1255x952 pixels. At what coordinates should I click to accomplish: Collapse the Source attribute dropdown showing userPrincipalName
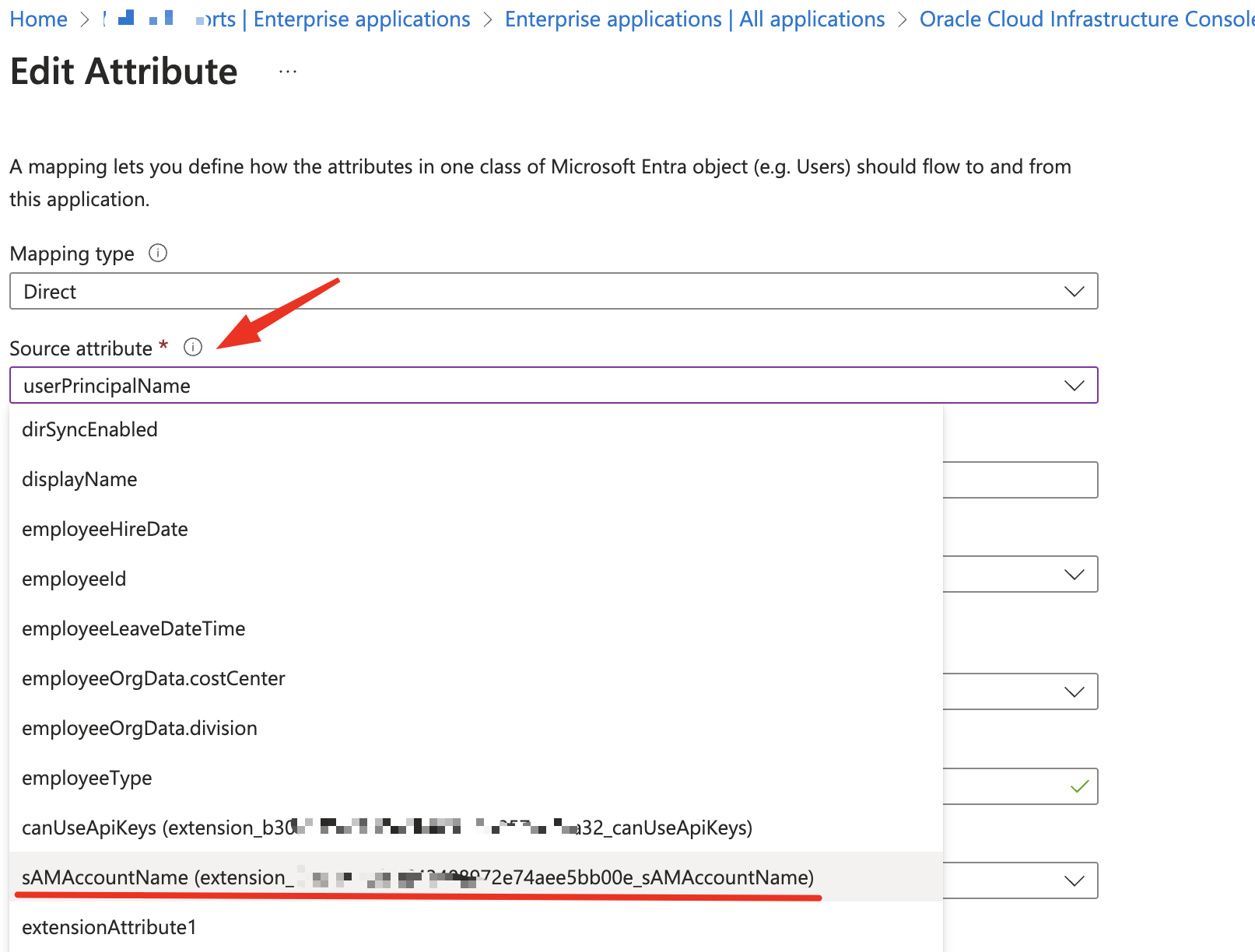[x=554, y=386]
